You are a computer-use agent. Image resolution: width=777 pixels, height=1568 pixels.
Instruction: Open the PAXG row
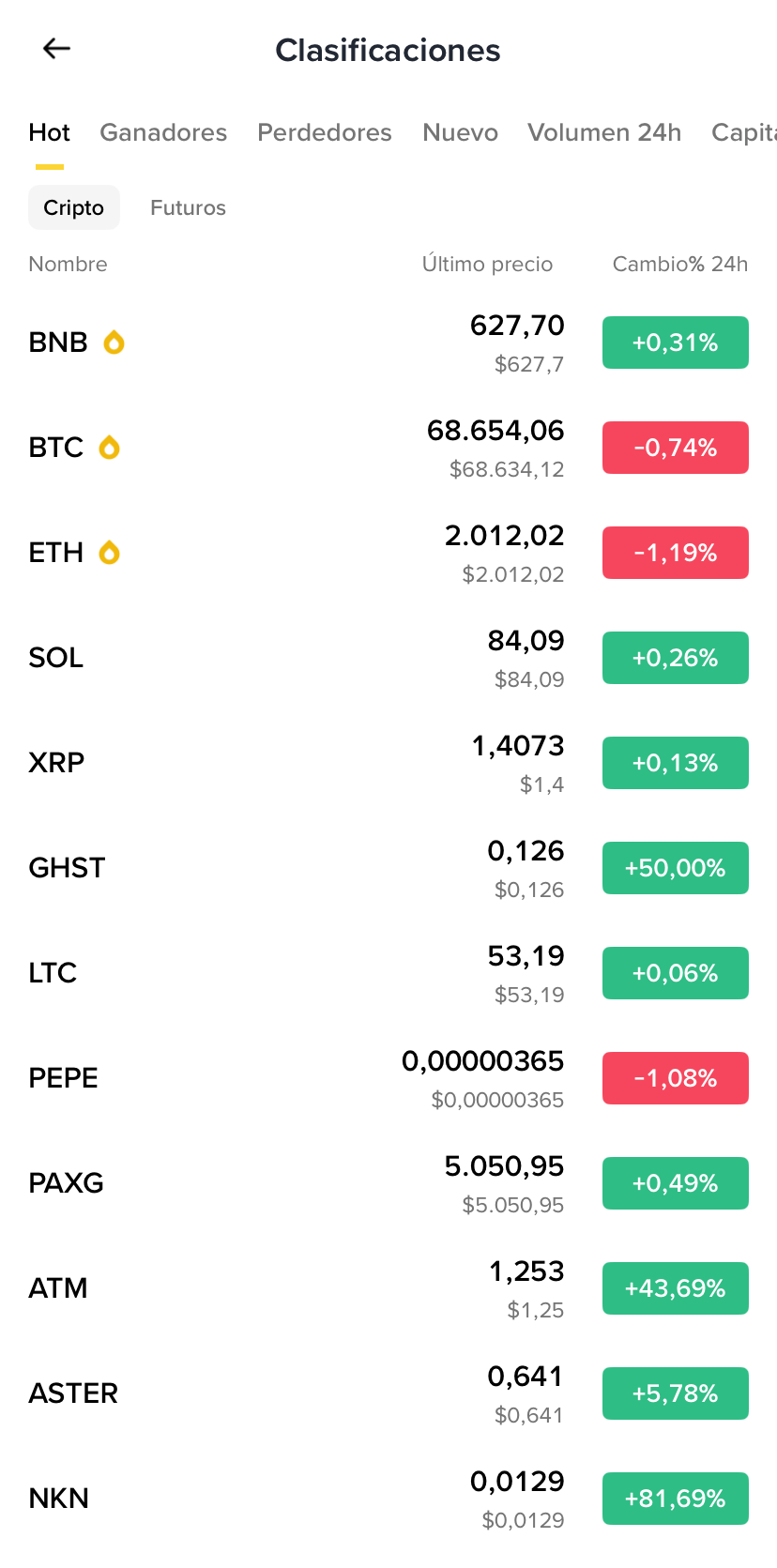(388, 1183)
